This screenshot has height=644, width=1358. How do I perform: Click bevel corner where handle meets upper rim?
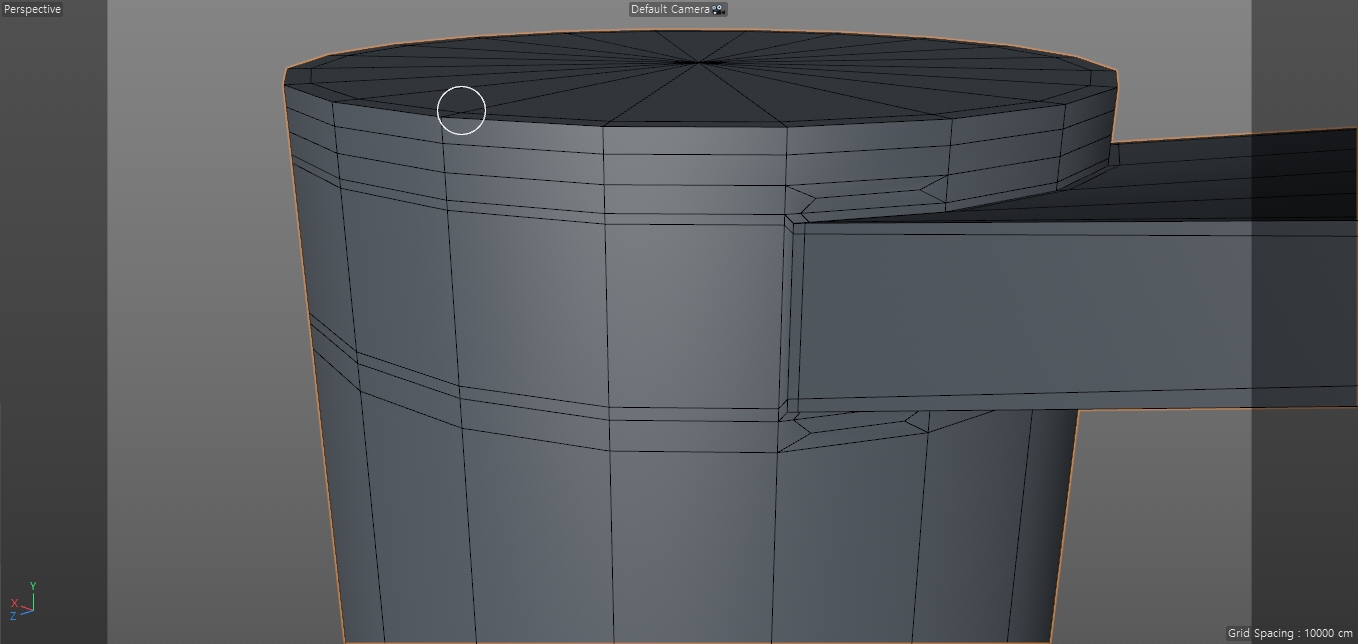click(796, 212)
